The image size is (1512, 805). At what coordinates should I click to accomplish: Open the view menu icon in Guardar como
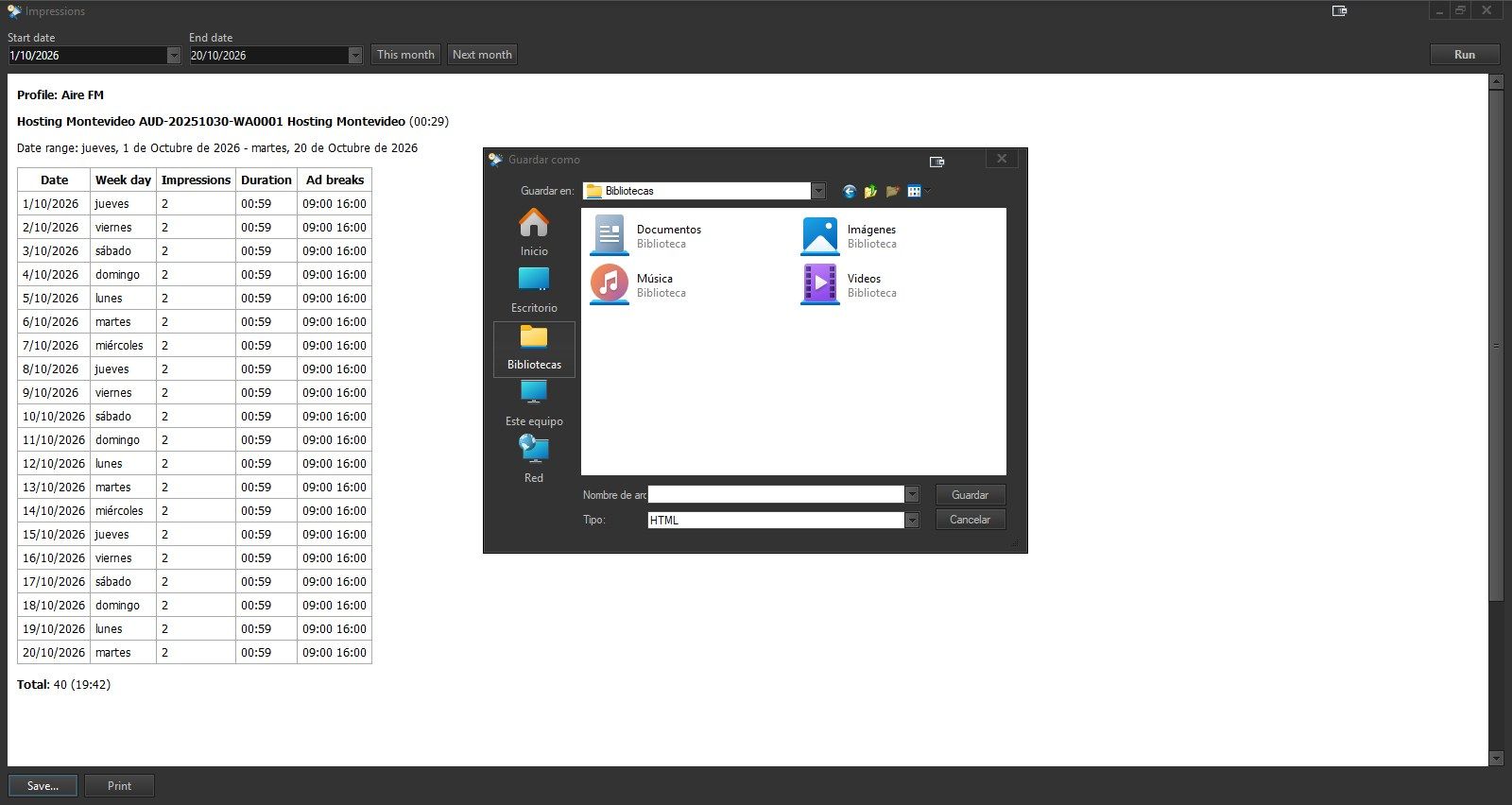click(917, 191)
